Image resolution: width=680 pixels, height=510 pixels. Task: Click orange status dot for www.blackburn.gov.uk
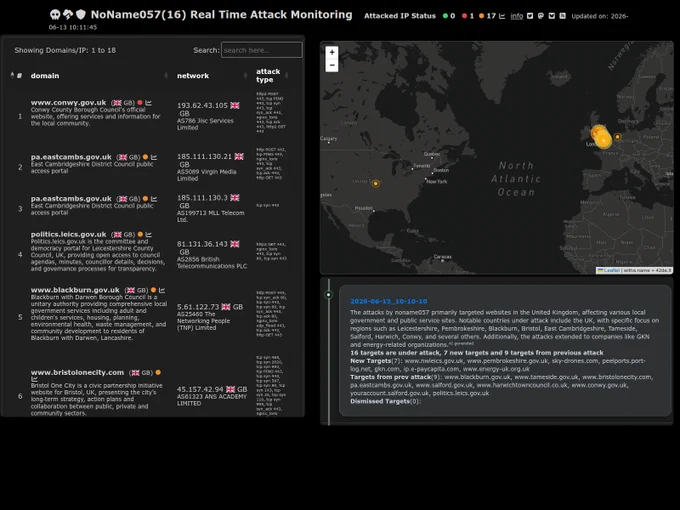(153, 290)
